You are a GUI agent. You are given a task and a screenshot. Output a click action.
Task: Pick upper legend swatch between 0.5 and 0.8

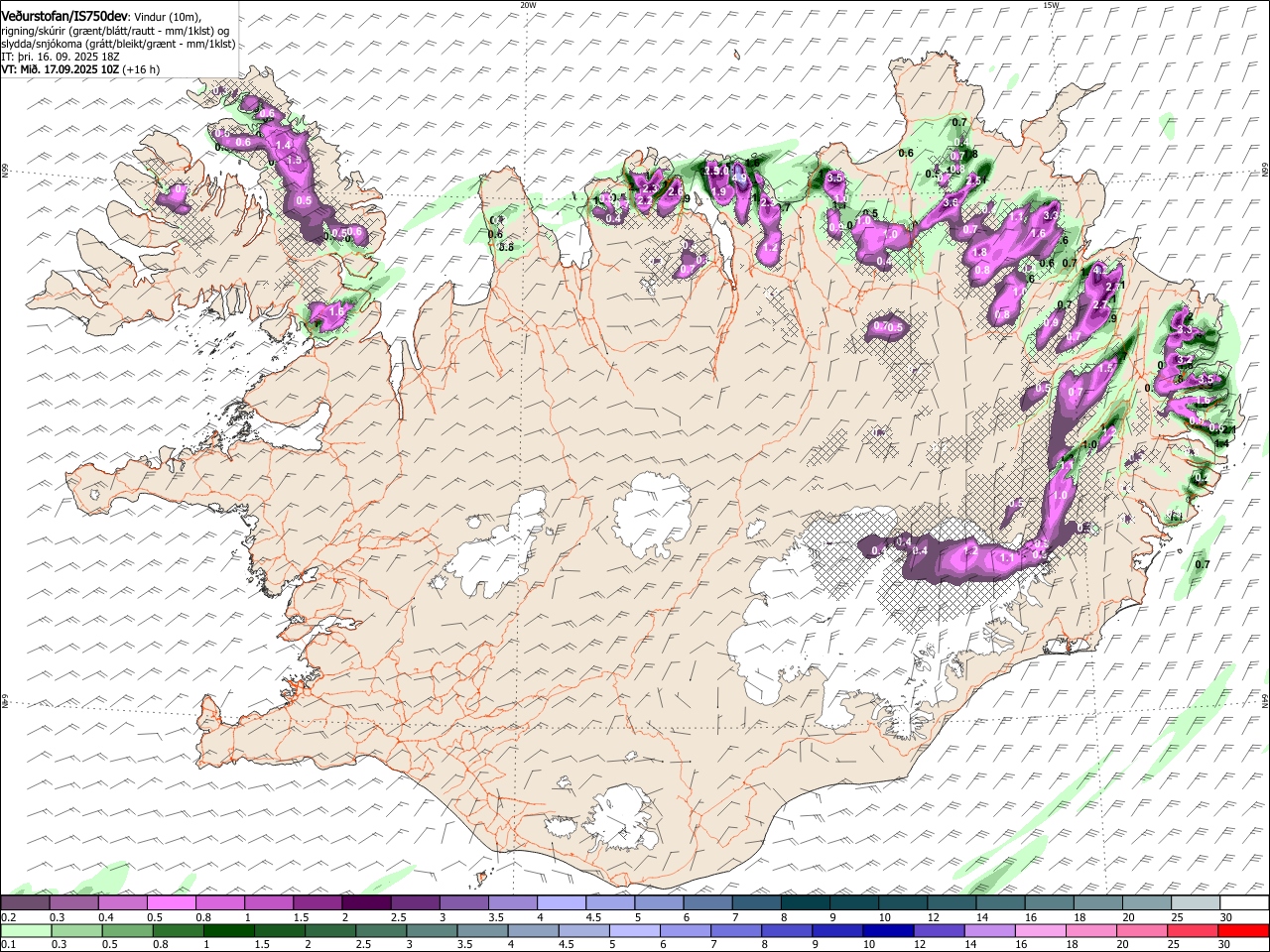(x=171, y=903)
